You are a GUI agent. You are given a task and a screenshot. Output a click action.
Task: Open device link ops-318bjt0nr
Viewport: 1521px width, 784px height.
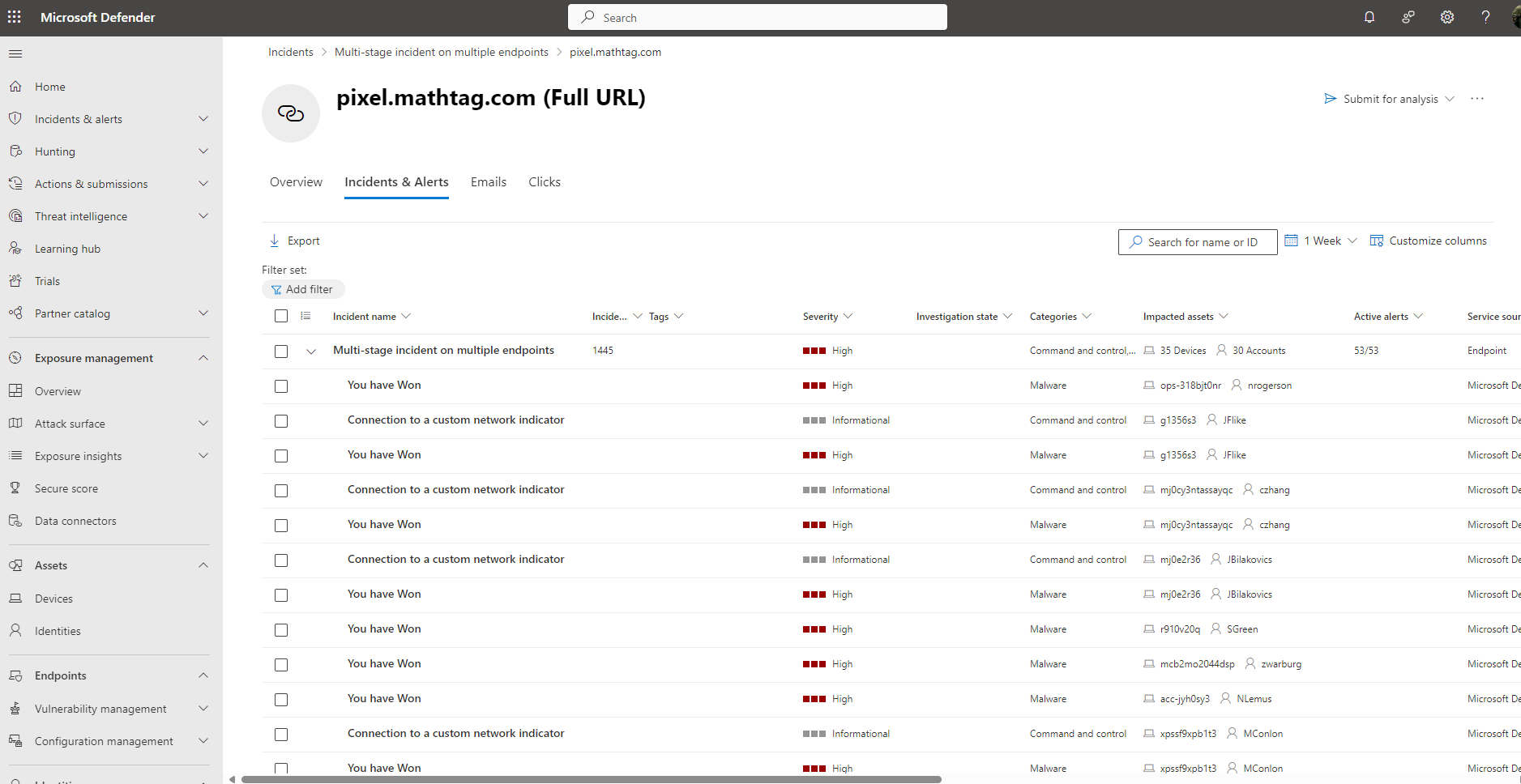[1190, 386]
